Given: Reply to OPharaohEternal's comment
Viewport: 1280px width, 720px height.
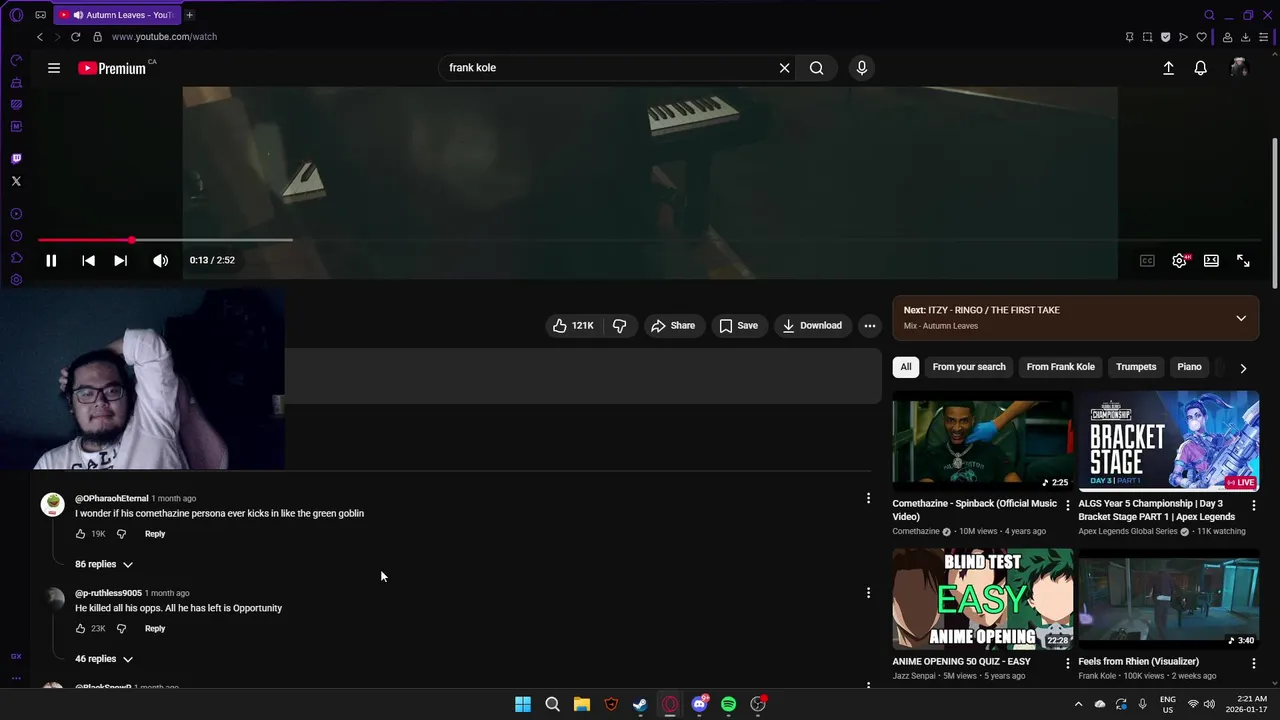Looking at the screenshot, I should [155, 534].
